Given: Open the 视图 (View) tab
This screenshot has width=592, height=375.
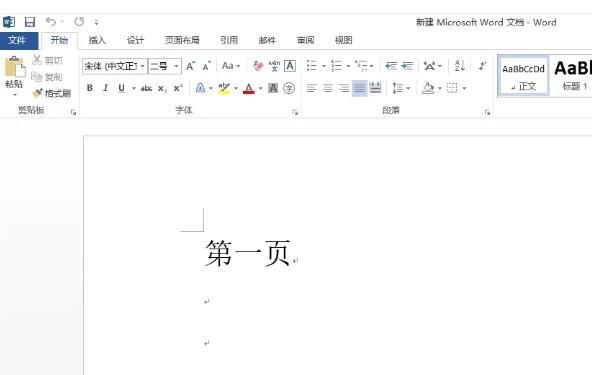Looking at the screenshot, I should (x=344, y=40).
